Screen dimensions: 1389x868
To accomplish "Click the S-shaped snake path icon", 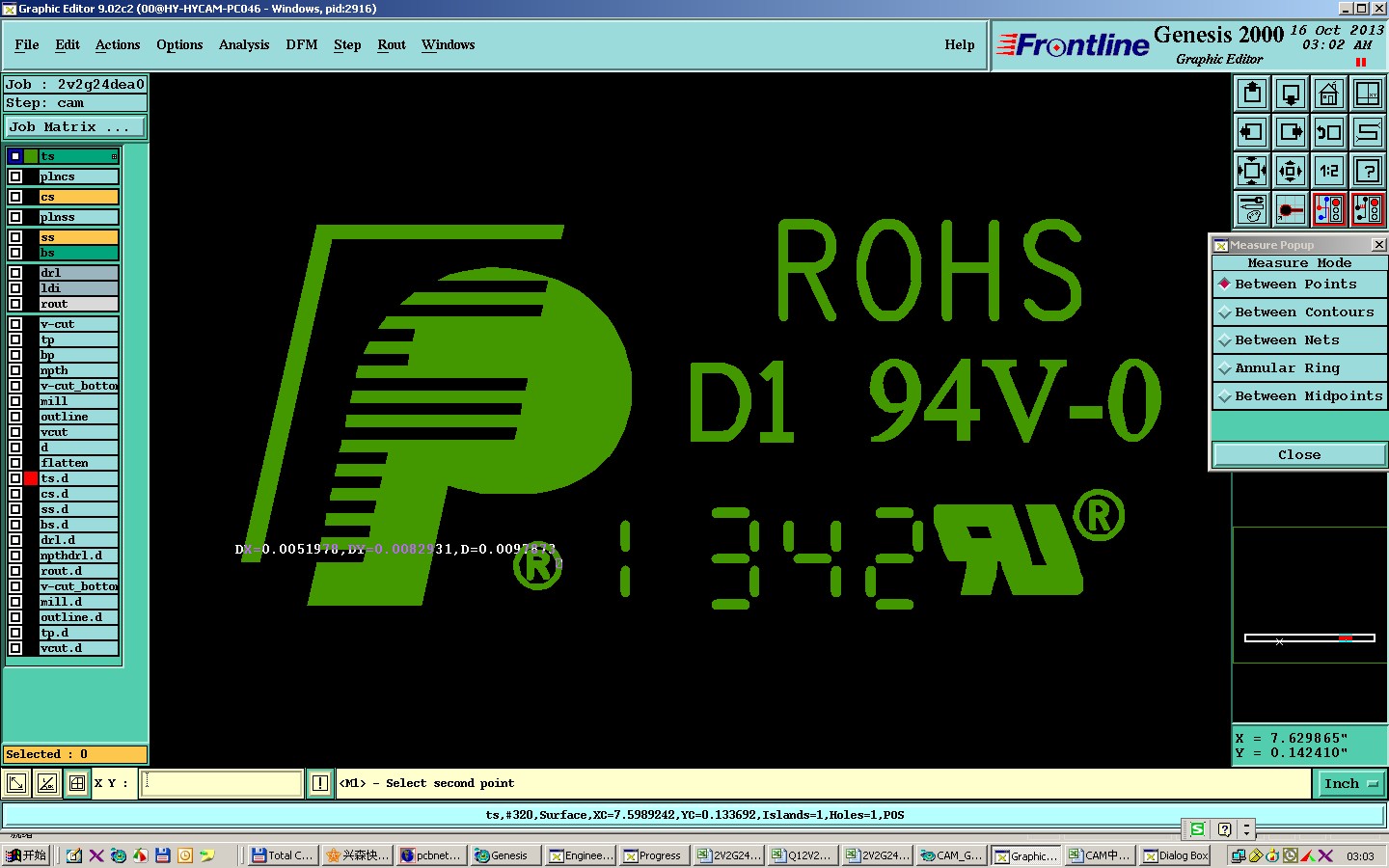I will (1368, 132).
